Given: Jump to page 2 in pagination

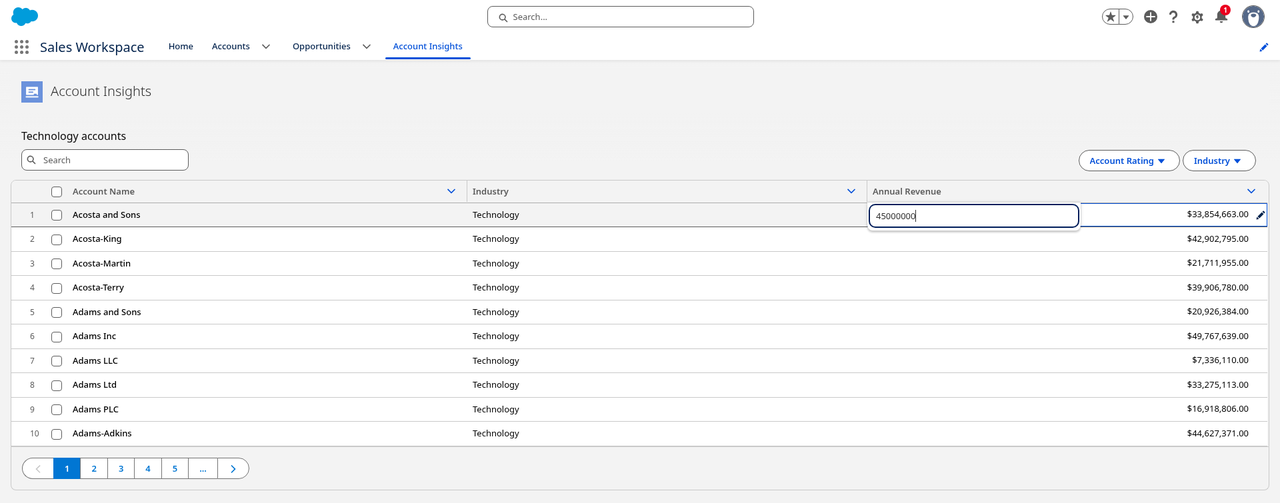Looking at the screenshot, I should point(94,468).
